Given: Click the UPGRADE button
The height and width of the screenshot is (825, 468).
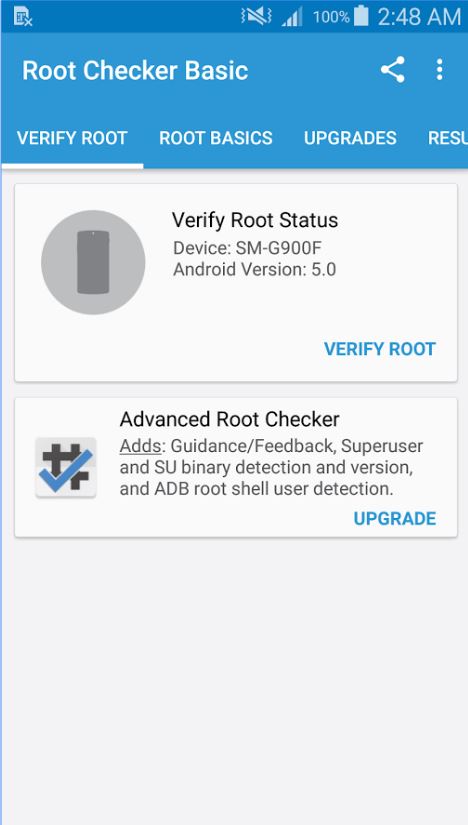Looking at the screenshot, I should point(395,518).
